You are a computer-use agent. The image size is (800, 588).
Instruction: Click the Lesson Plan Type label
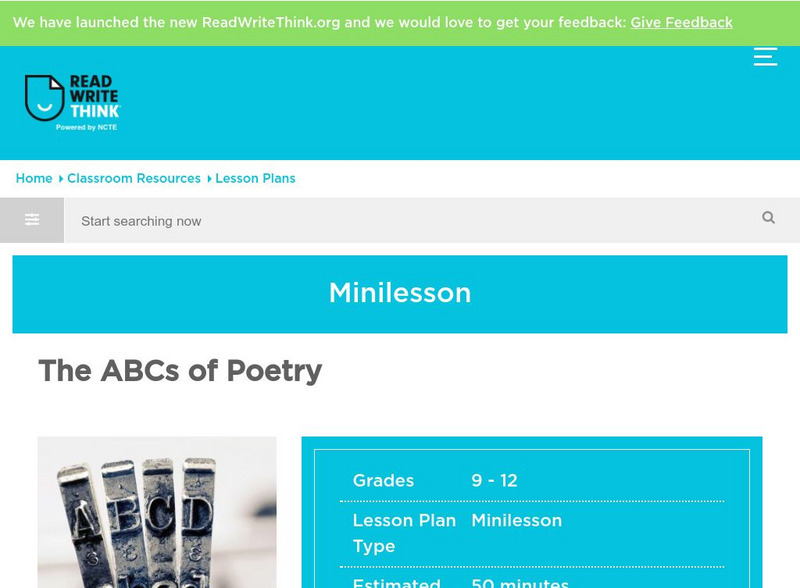[404, 533]
